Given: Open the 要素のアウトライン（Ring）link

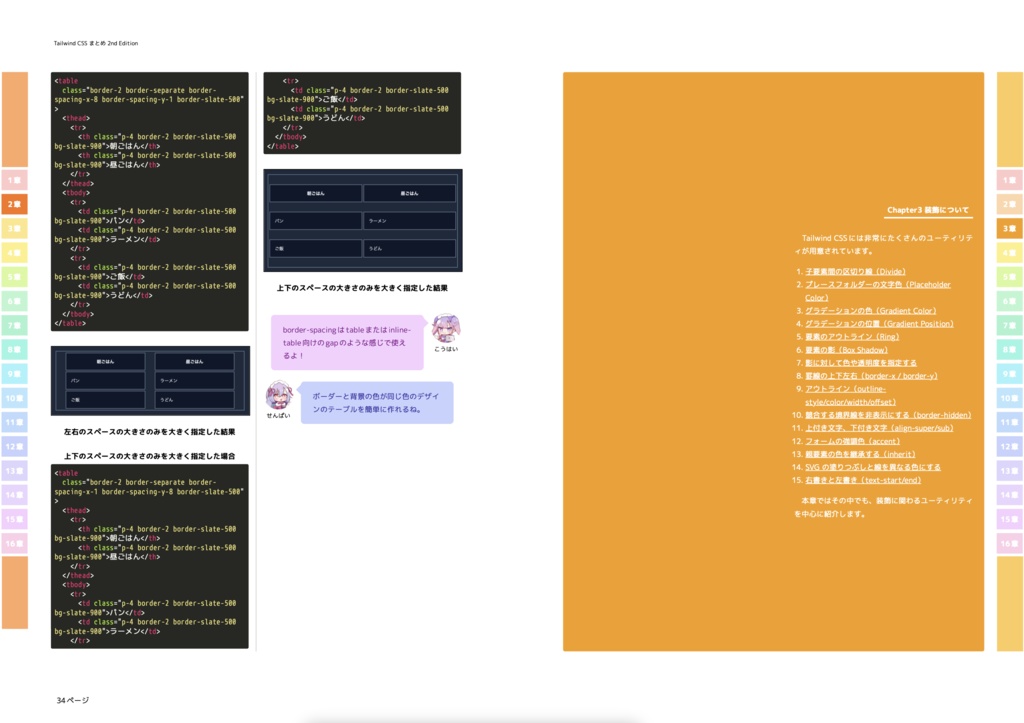Looking at the screenshot, I should (x=852, y=337).
